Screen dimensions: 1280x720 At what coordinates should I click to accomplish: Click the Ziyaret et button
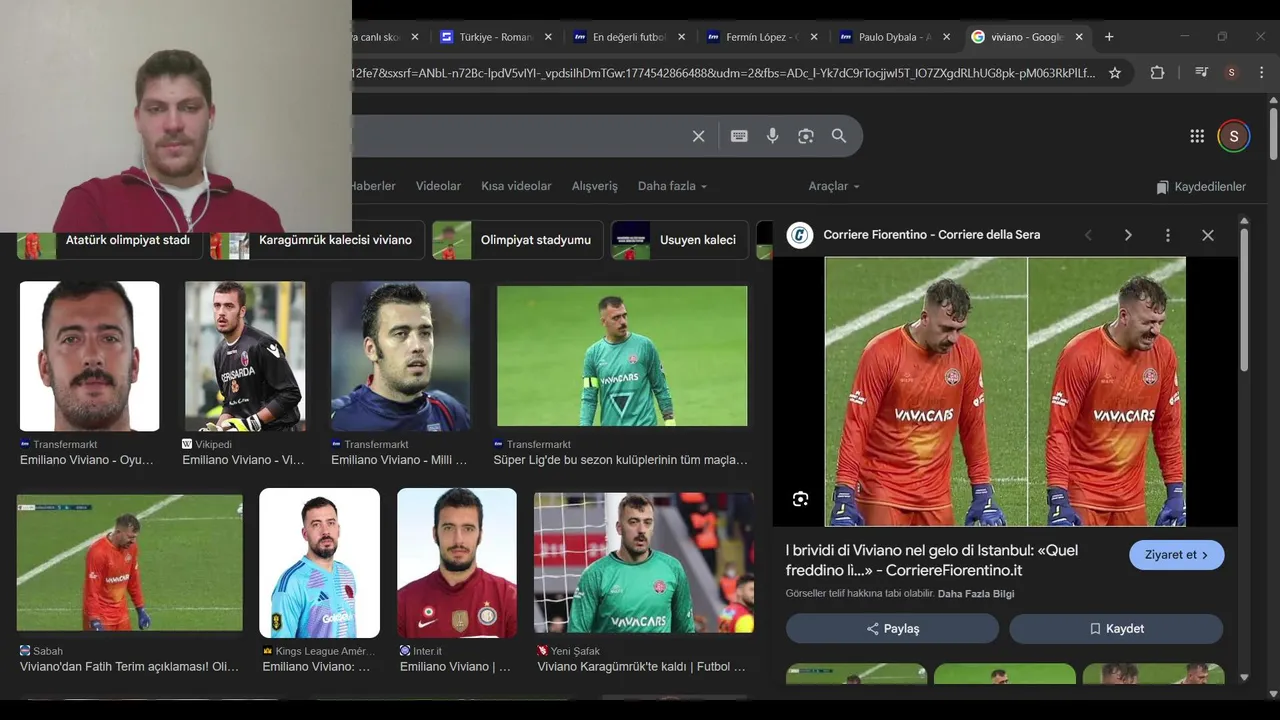point(1177,555)
